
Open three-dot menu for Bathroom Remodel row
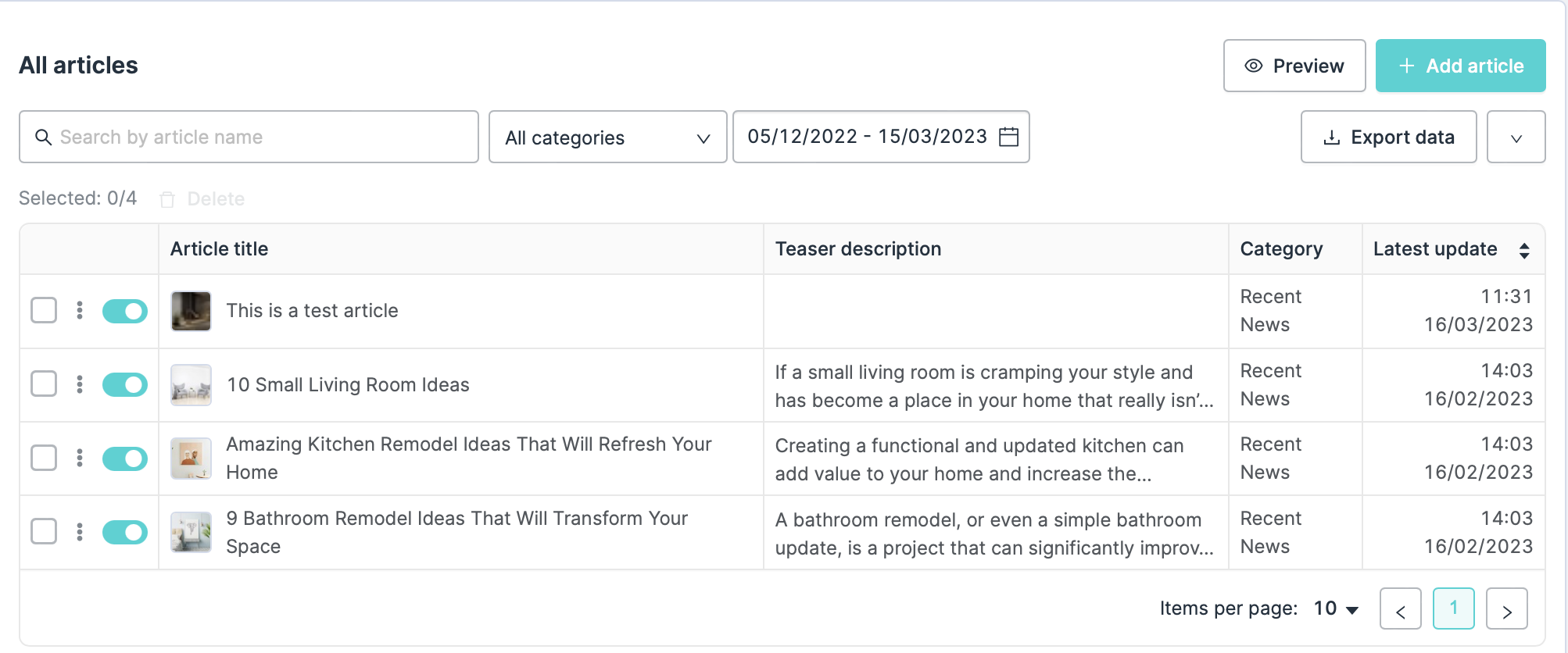(x=80, y=532)
